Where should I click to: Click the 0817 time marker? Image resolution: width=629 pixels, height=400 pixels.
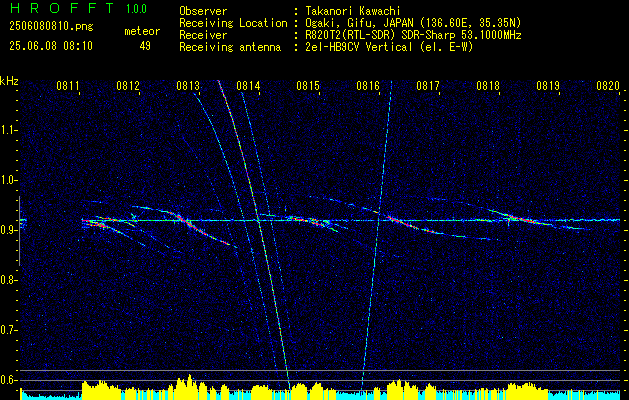pyautogui.click(x=428, y=85)
